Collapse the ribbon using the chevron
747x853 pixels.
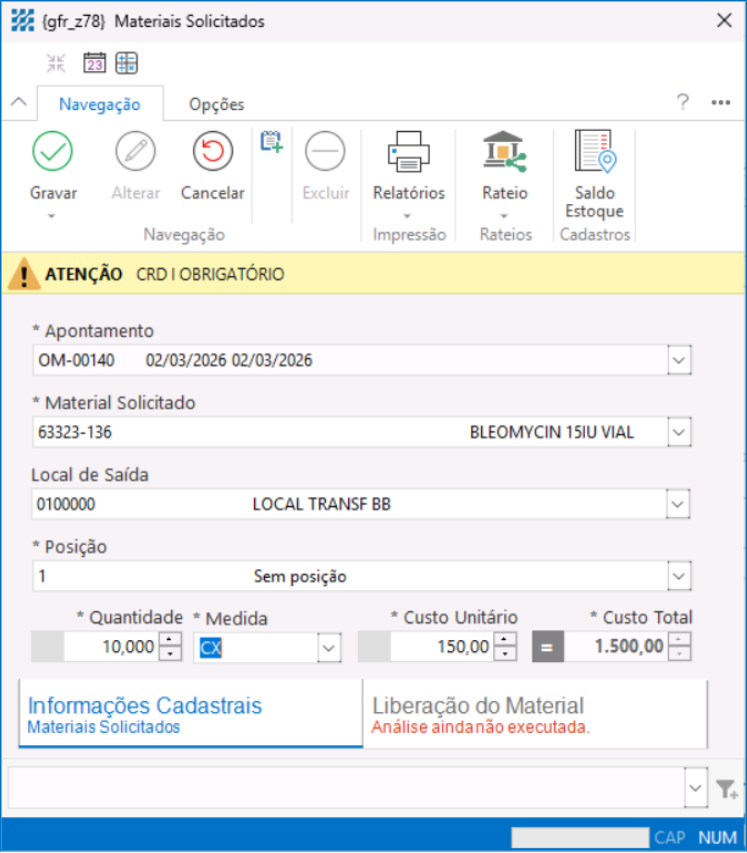(17, 102)
